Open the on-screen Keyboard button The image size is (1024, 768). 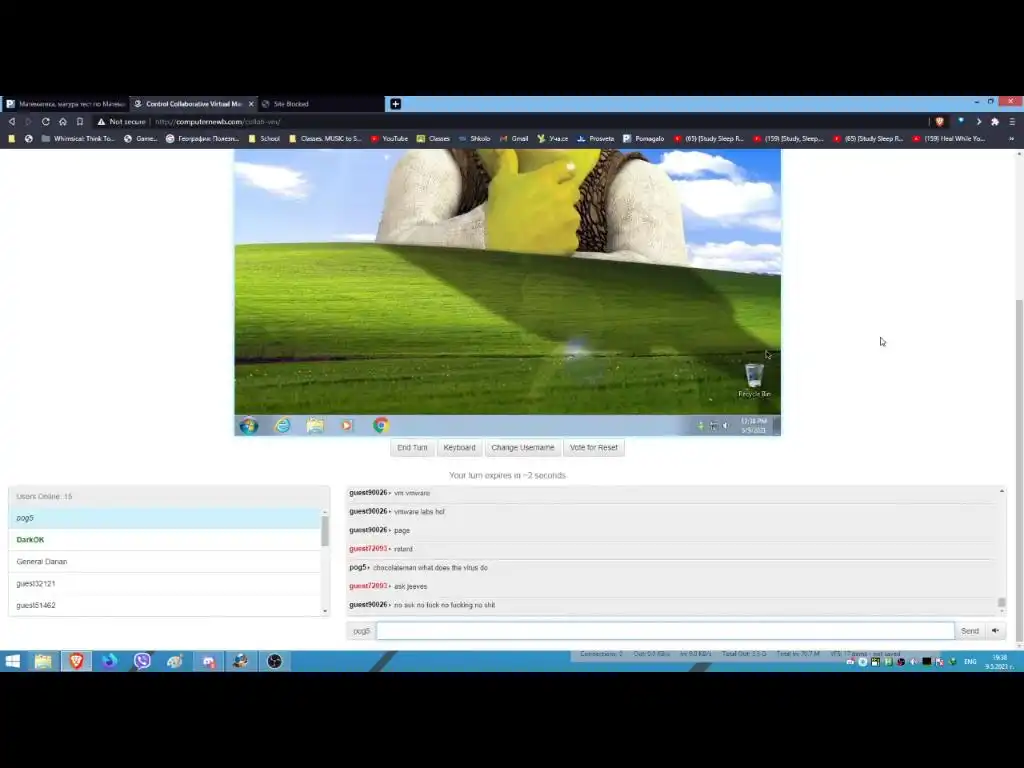tap(459, 447)
